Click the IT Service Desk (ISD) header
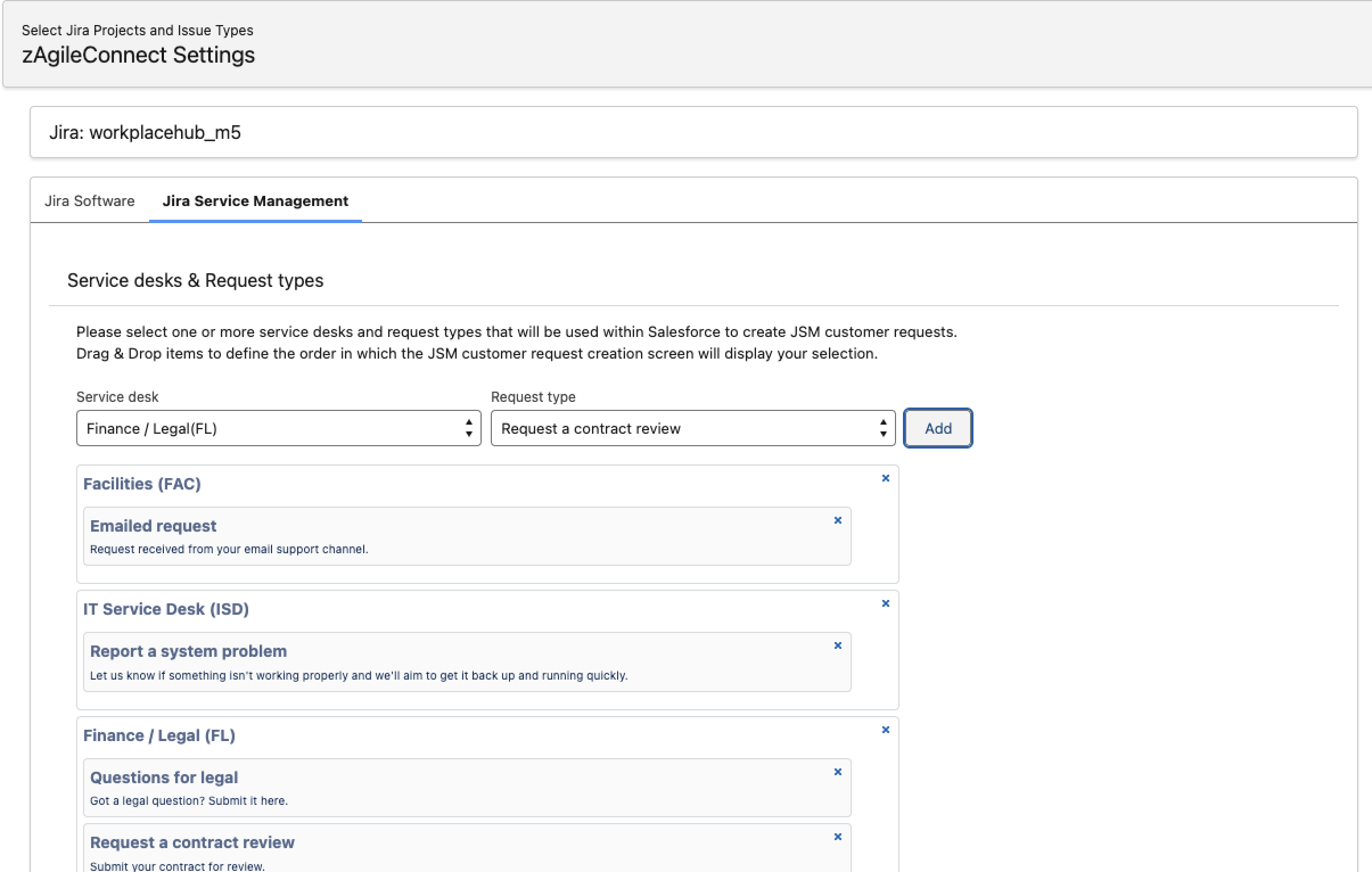The width and height of the screenshot is (1372, 872). (x=166, y=610)
